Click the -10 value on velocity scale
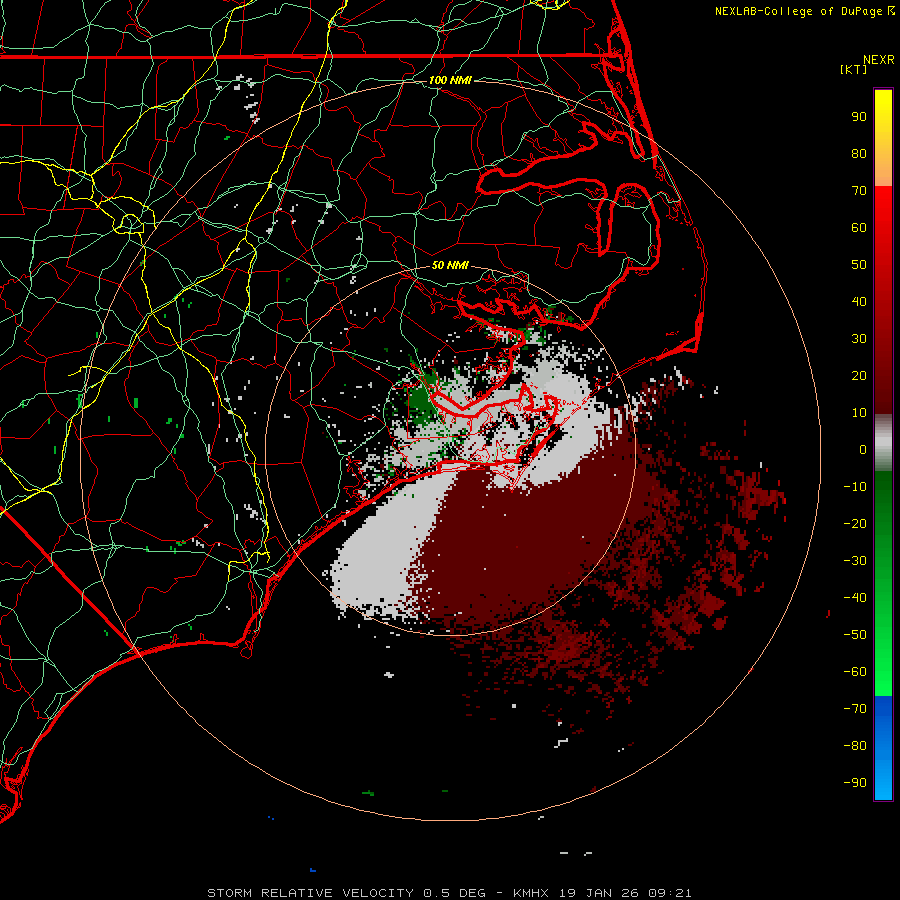 pyautogui.click(x=855, y=487)
